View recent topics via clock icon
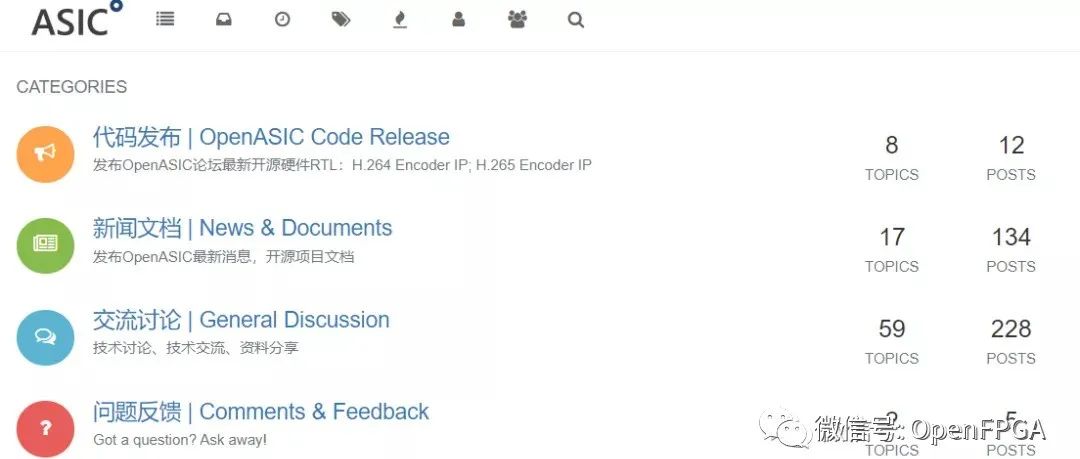The height and width of the screenshot is (459, 1080). click(282, 20)
